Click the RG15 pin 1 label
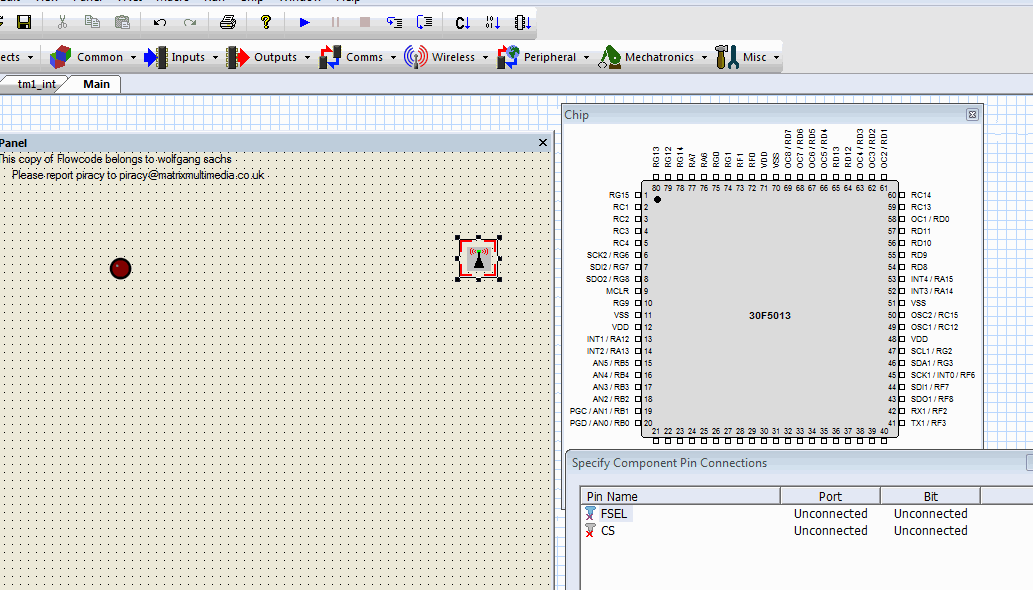 coord(619,195)
